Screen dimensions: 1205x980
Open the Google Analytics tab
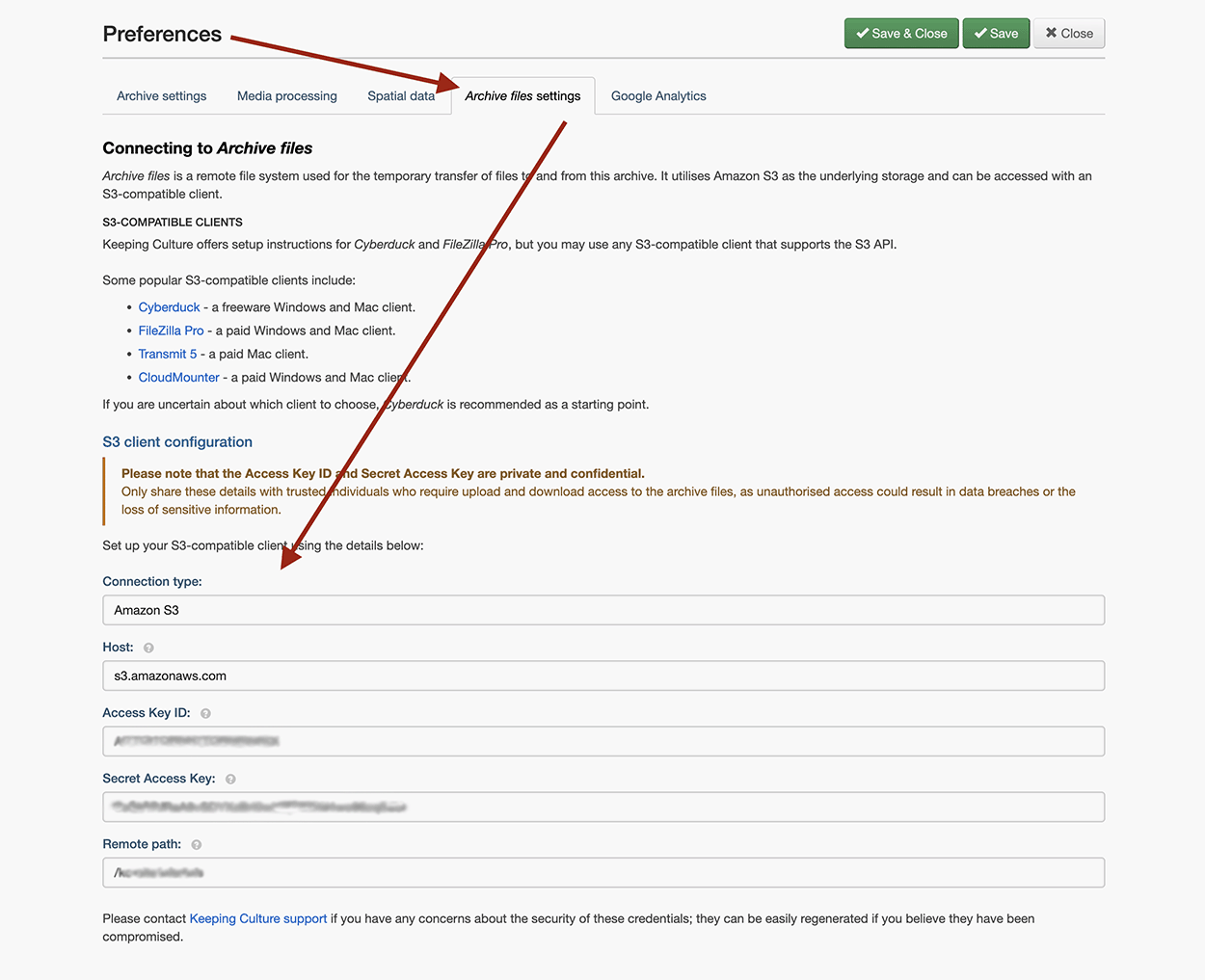click(x=658, y=96)
